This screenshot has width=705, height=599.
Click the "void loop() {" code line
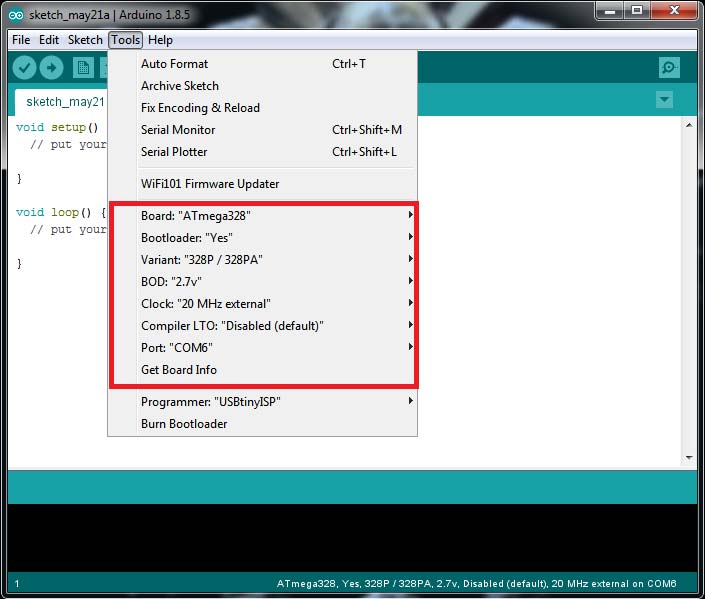(61, 212)
